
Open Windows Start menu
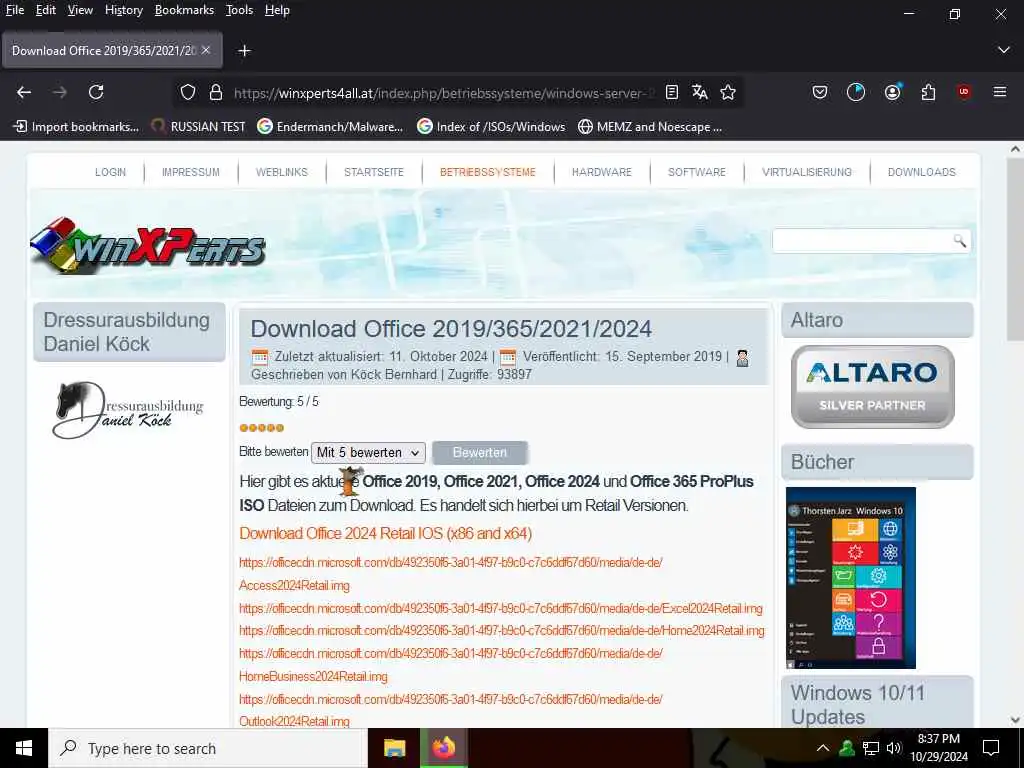[x=24, y=748]
